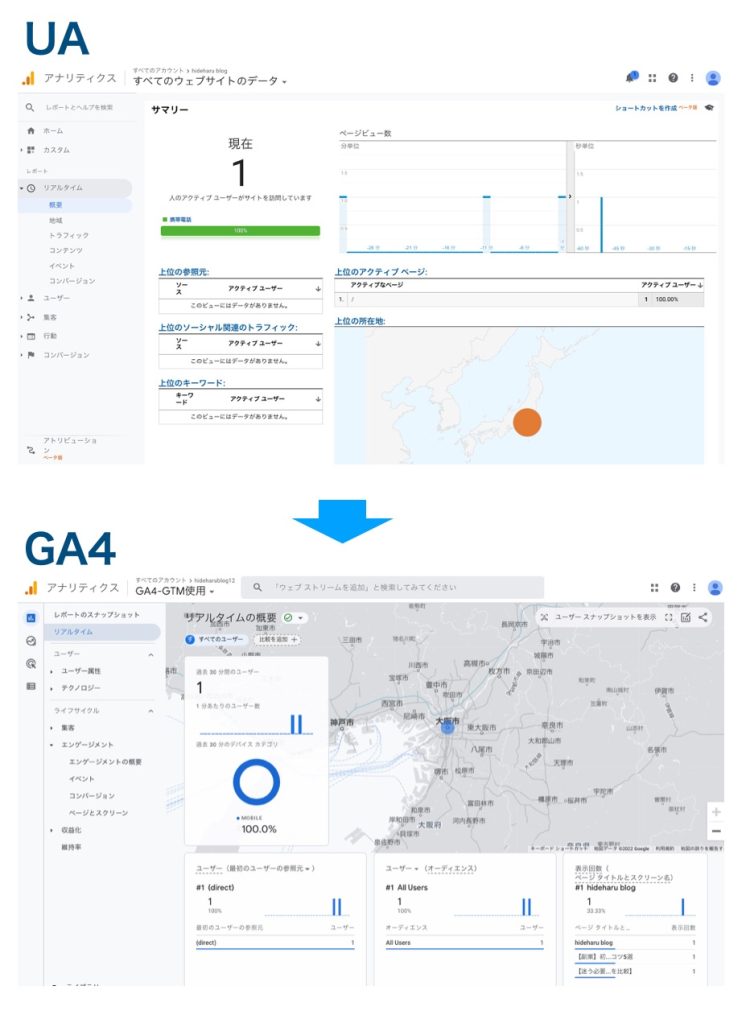Click the GA4 Explore icon in left rail

[x=31, y=641]
